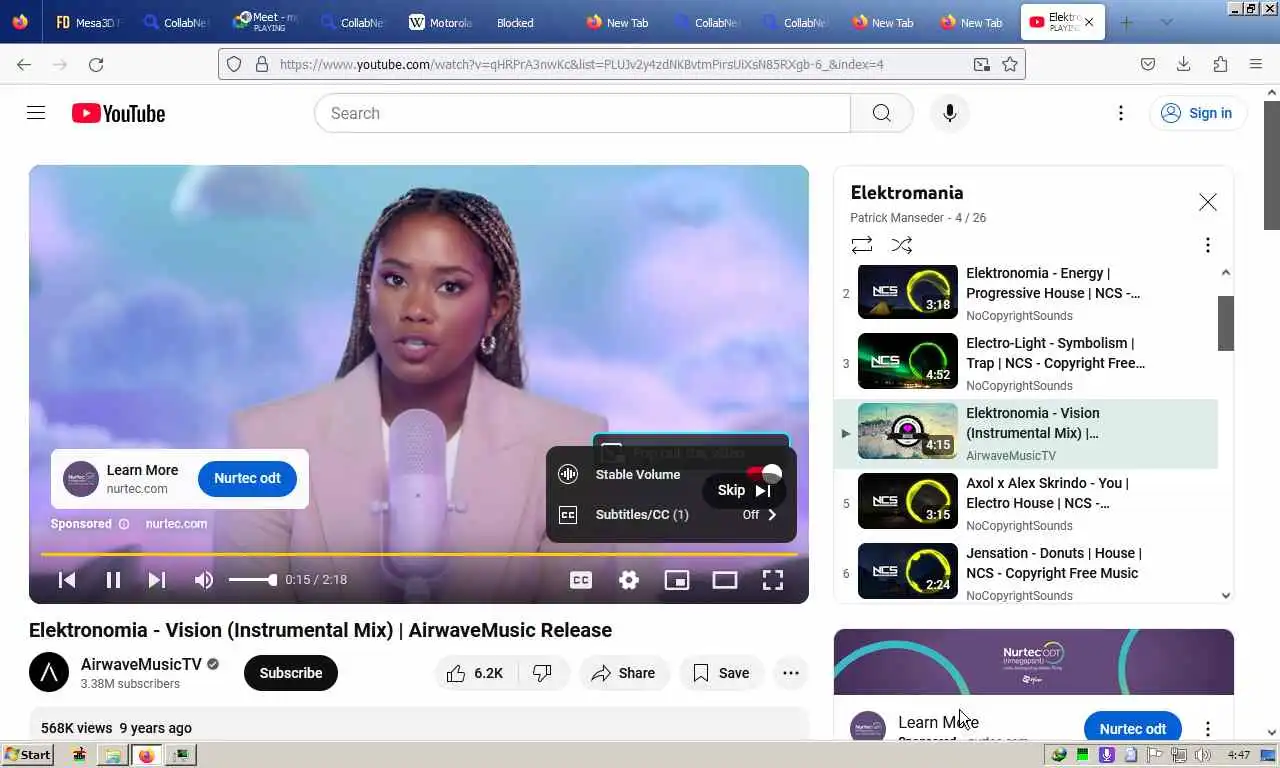
Task: Open sidebar ad three-dot options
Action: tap(1207, 729)
